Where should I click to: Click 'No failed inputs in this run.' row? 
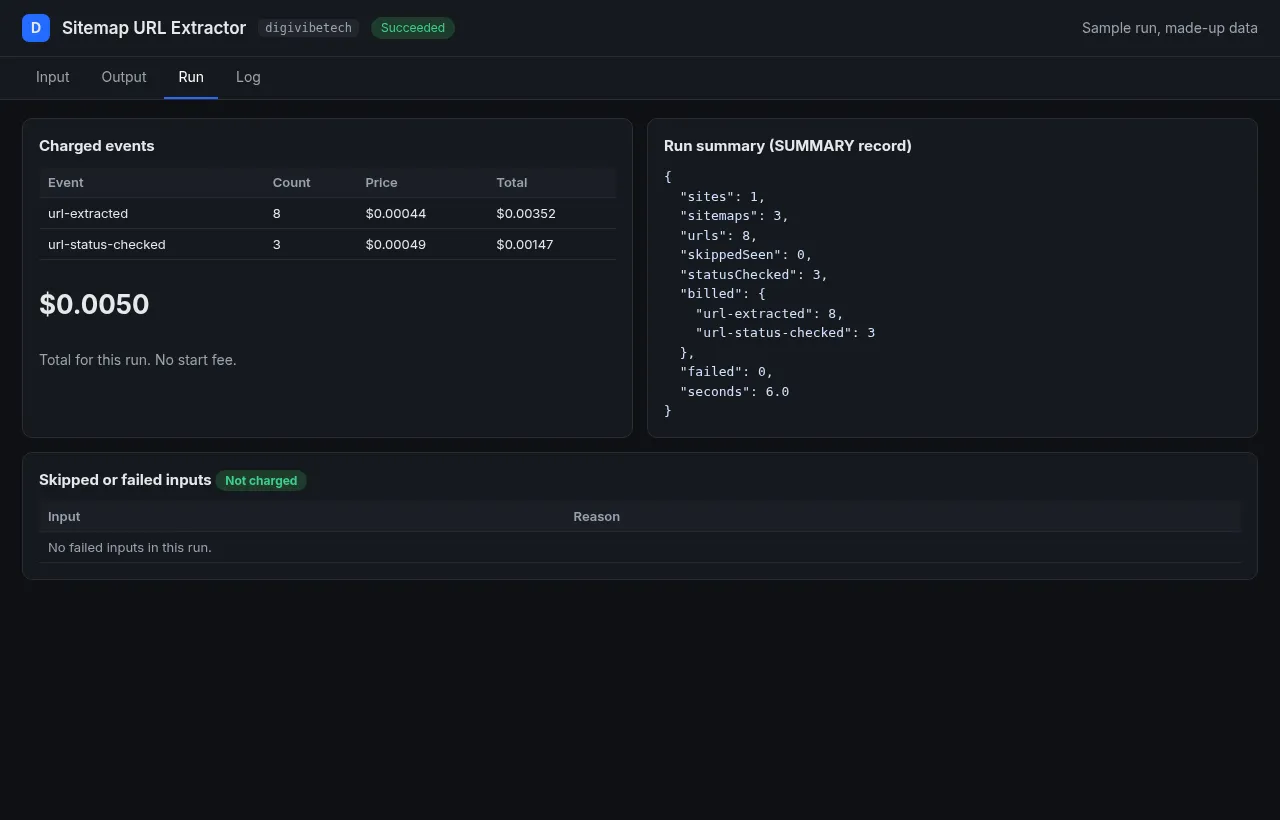640,548
